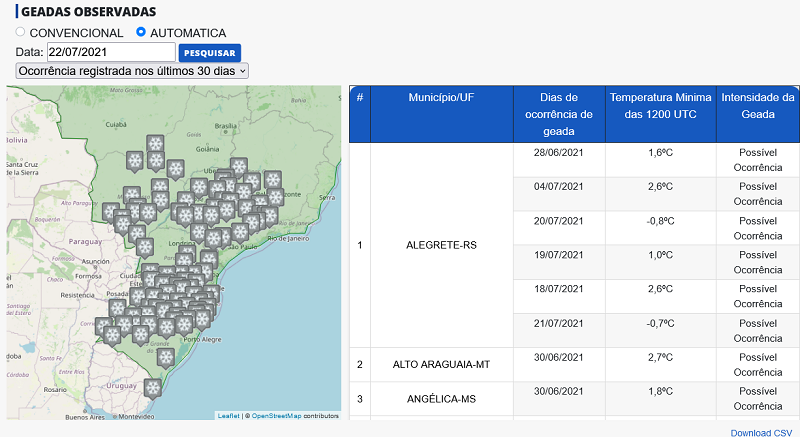Open the Leaflet attribution link

click(x=228, y=415)
